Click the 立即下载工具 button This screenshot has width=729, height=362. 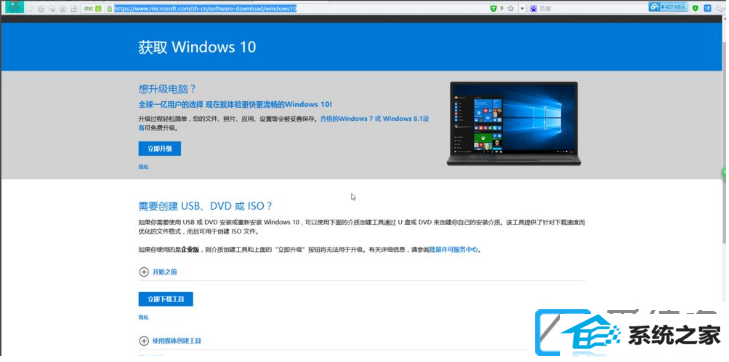(x=166, y=299)
